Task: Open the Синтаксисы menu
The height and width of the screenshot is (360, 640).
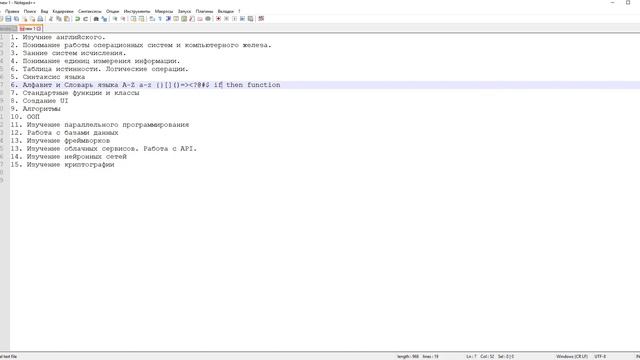Action: pos(90,11)
